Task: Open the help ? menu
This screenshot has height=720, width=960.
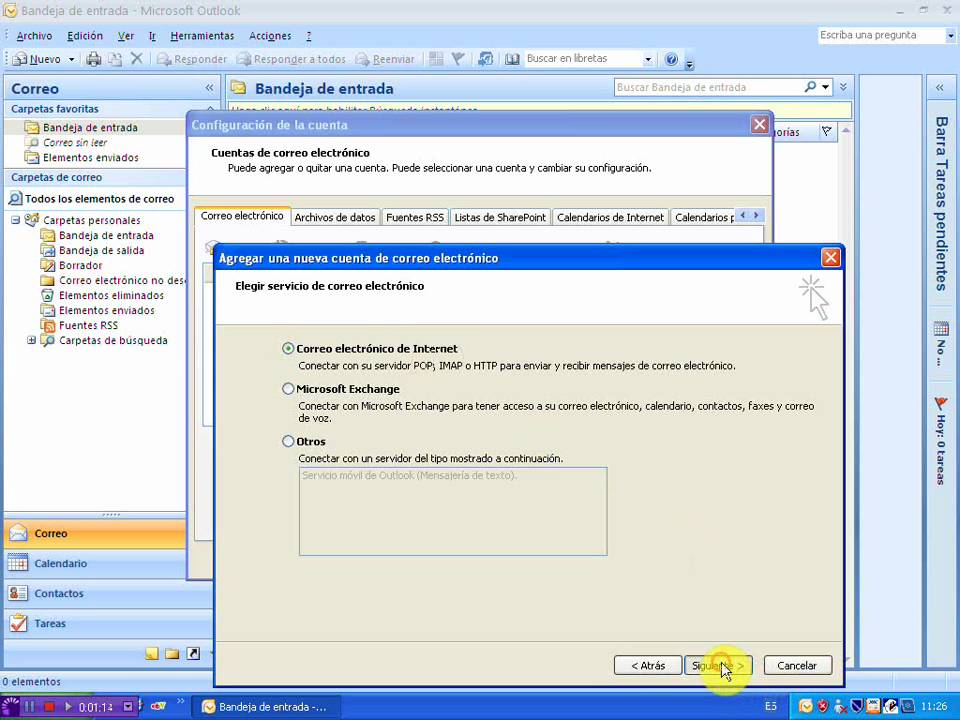Action: tap(309, 36)
